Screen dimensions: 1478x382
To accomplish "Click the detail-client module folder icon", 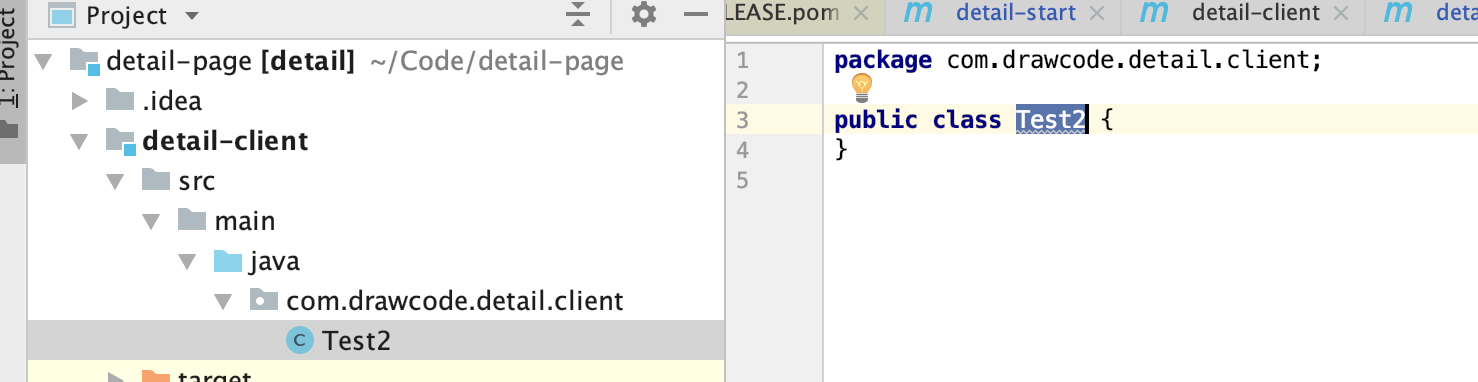I will pyautogui.click(x=120, y=141).
